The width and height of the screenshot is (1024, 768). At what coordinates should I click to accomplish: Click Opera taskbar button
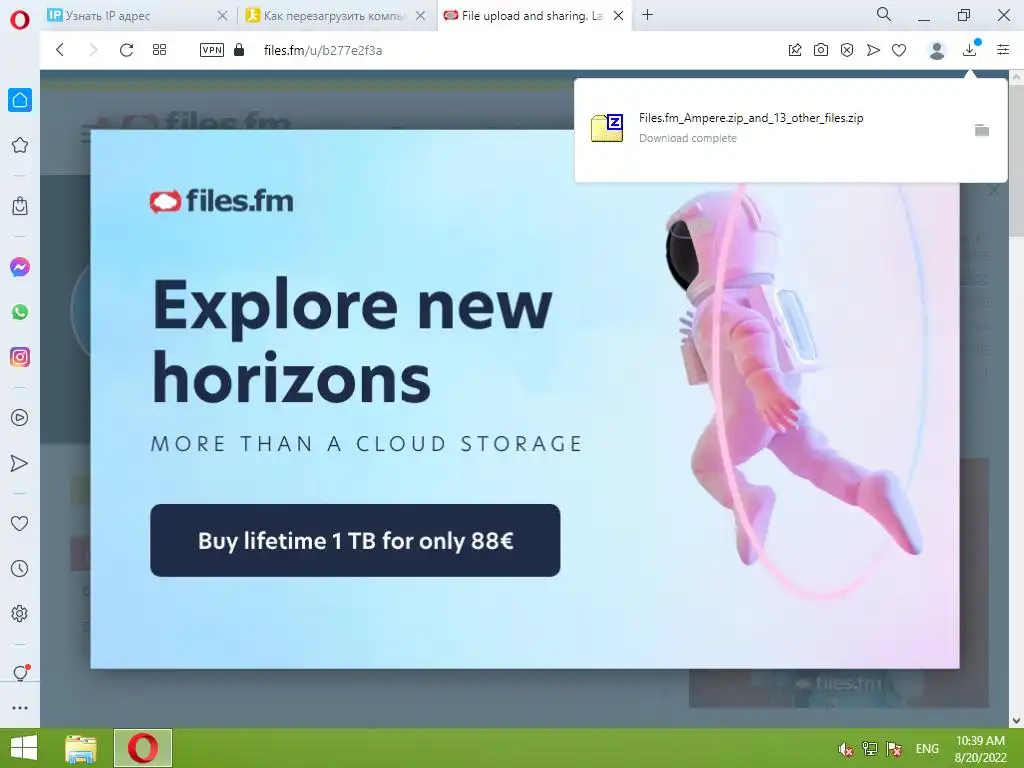point(143,748)
